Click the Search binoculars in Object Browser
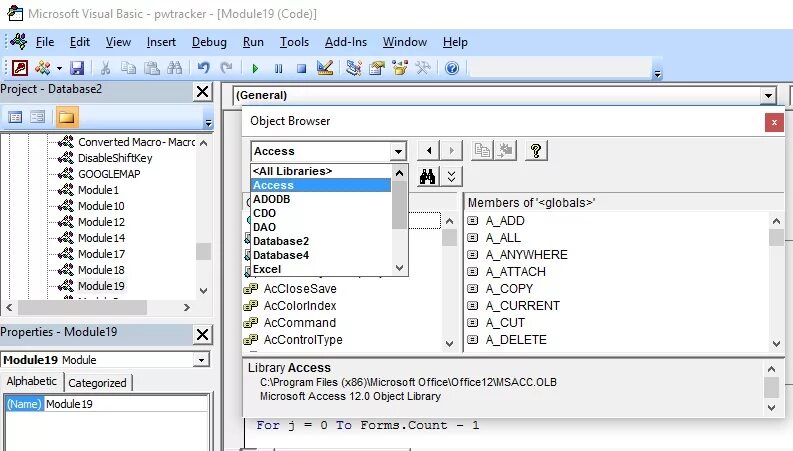793x451 pixels. [428, 176]
